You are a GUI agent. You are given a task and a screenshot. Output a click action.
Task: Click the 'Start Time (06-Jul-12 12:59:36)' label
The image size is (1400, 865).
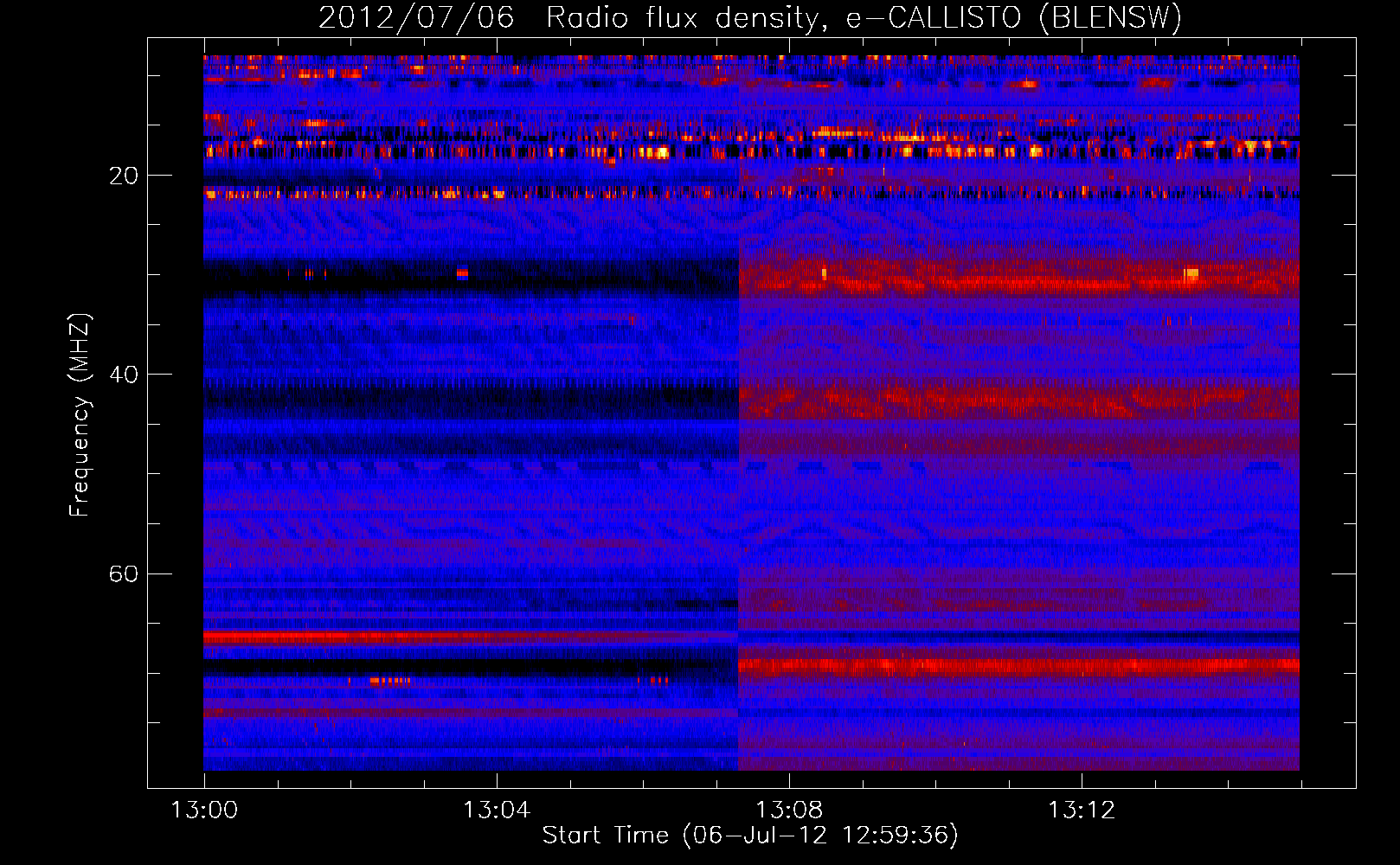750,836
